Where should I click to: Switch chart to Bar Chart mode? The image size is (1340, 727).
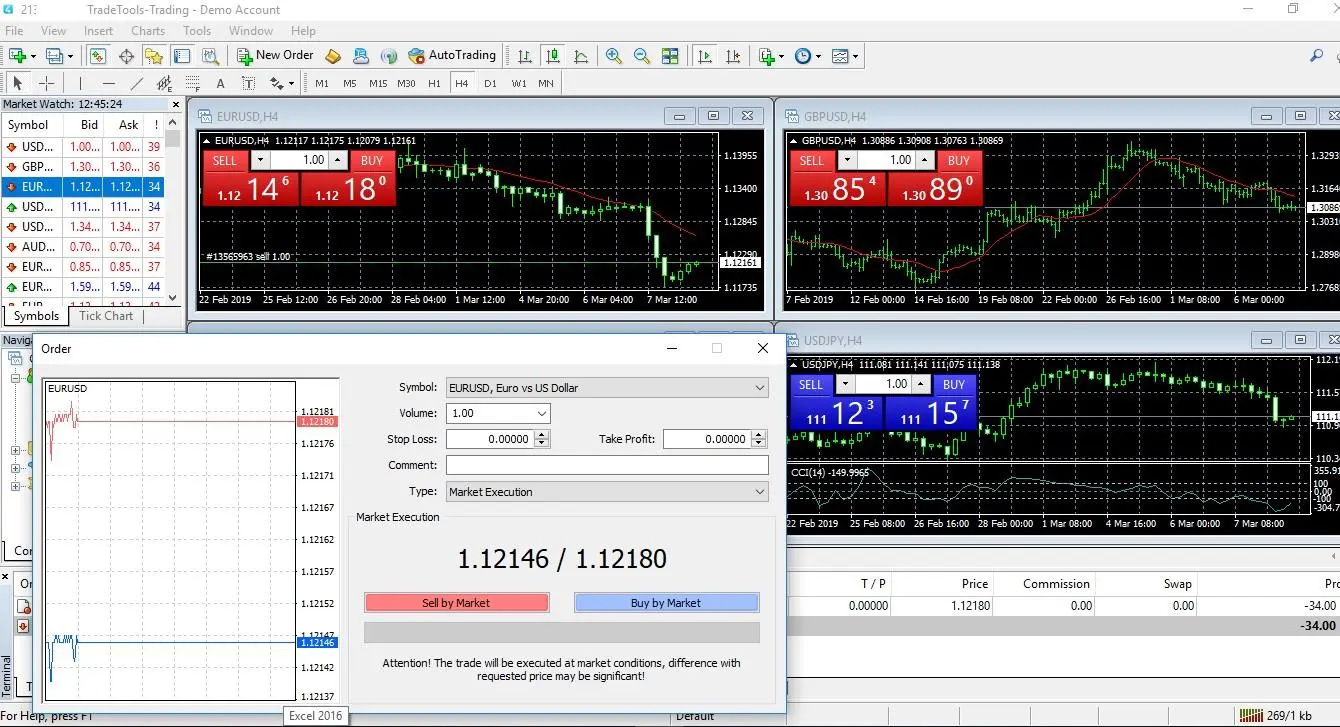(x=524, y=56)
